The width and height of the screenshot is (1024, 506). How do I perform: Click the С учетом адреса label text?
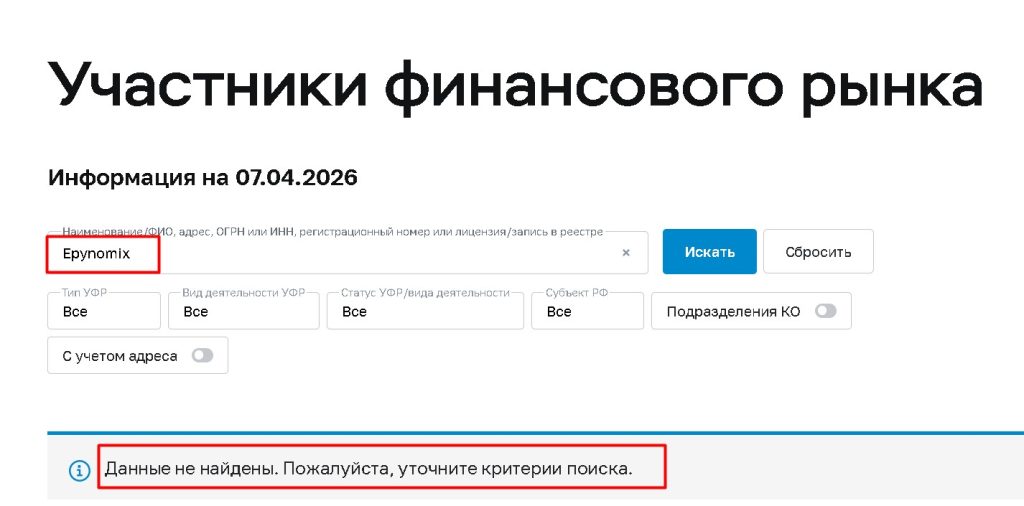(120, 356)
